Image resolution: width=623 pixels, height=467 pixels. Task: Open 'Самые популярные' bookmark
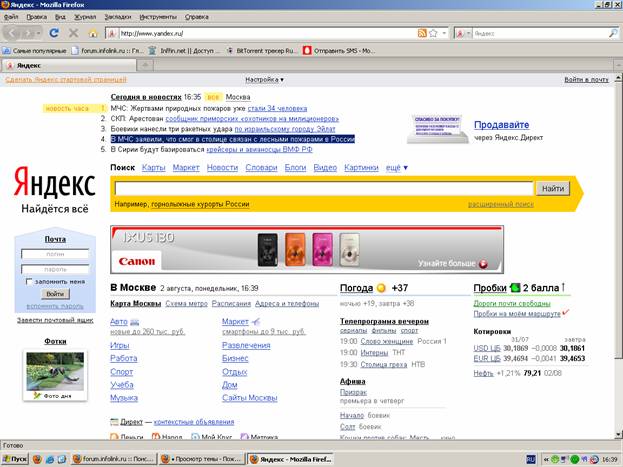(x=34, y=51)
